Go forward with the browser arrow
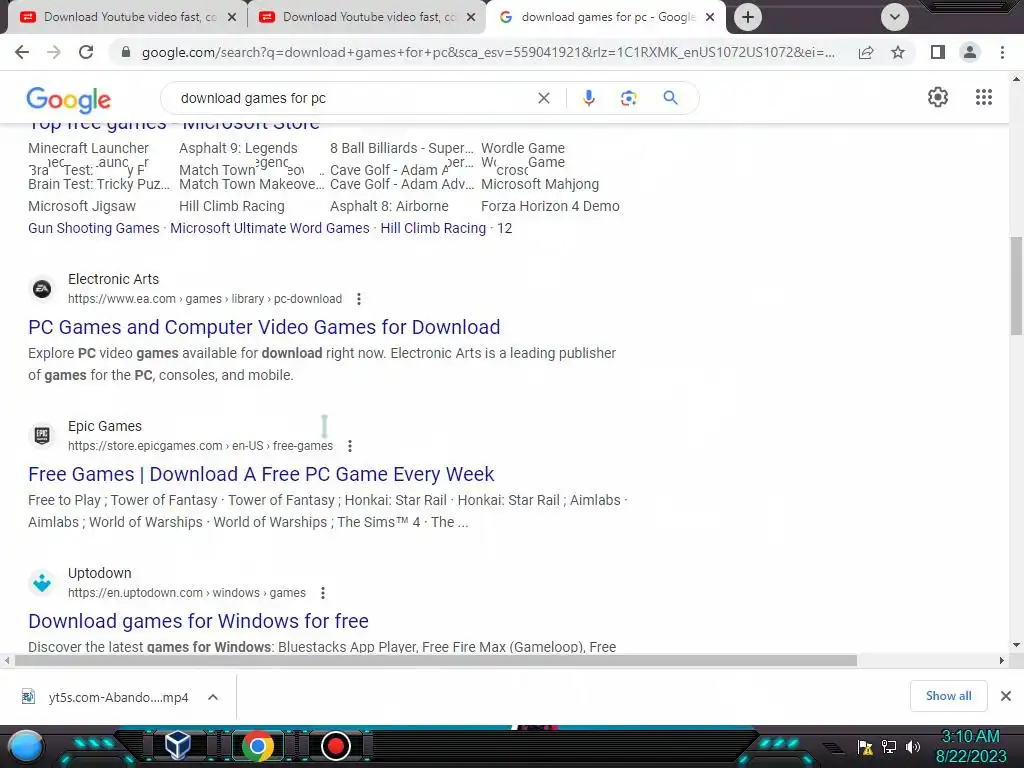The height and width of the screenshot is (768, 1024). tap(54, 52)
